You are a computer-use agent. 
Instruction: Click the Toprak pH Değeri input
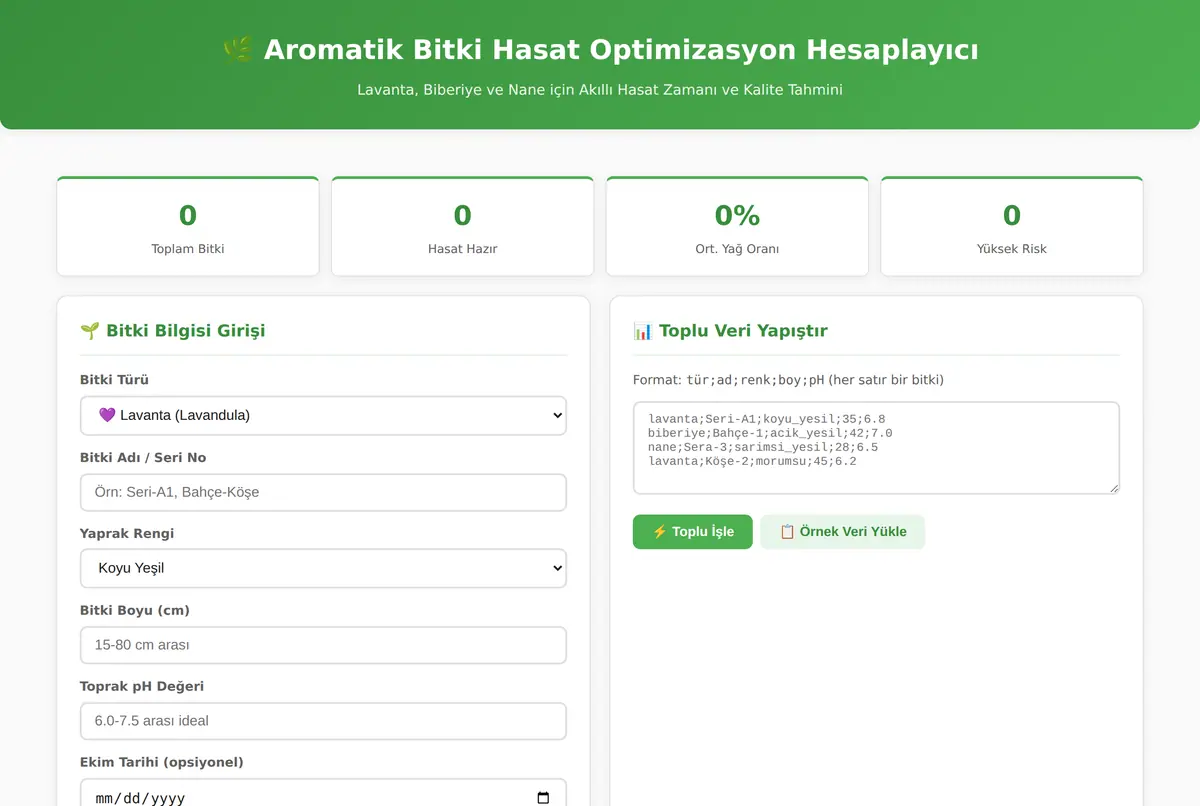[323, 721]
